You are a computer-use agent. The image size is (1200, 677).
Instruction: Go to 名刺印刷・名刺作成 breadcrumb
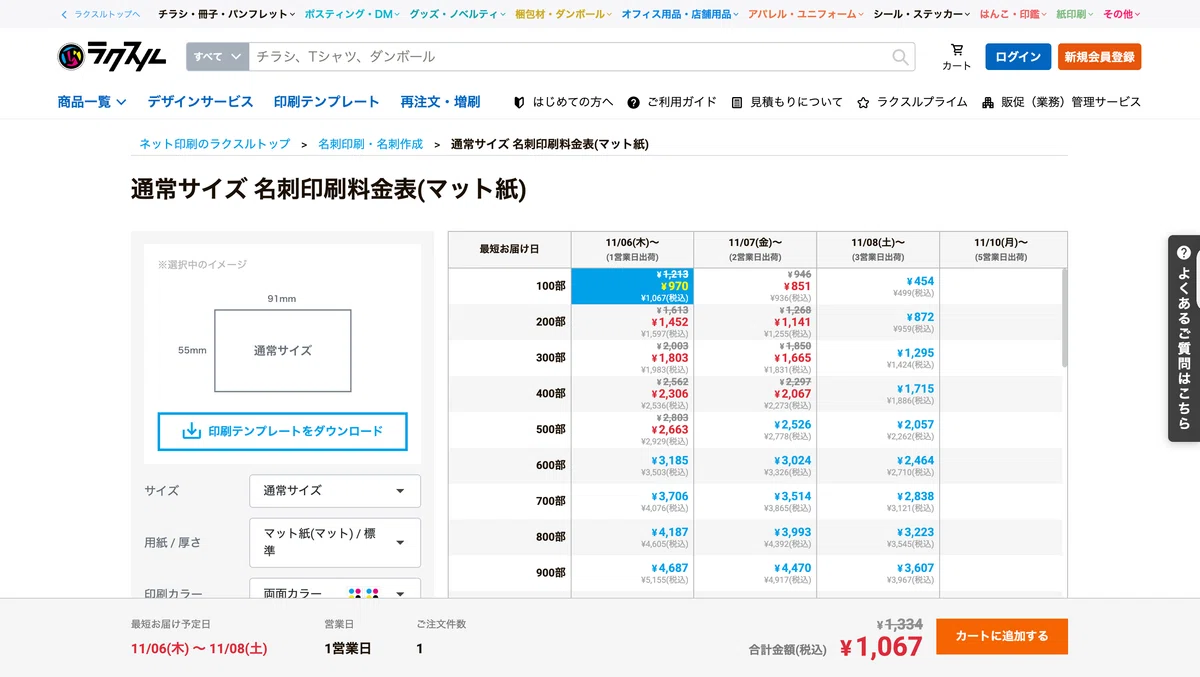[x=370, y=144]
